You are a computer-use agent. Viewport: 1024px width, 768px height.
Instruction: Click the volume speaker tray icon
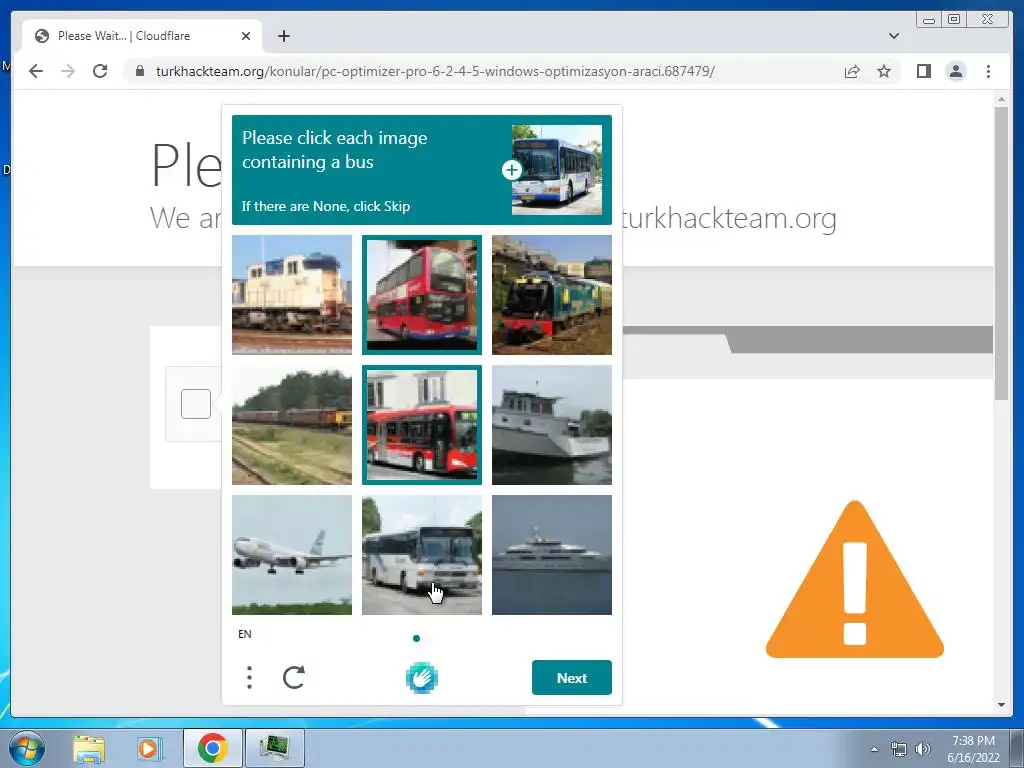pos(923,748)
